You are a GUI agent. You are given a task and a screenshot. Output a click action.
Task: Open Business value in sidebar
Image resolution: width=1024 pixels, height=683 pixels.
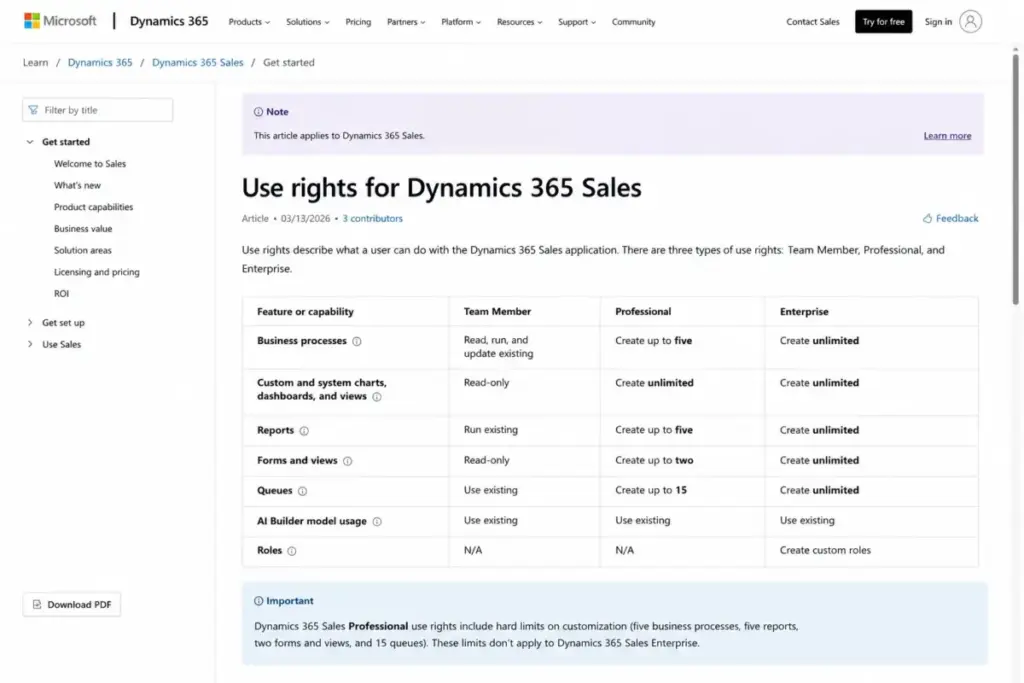pos(83,229)
